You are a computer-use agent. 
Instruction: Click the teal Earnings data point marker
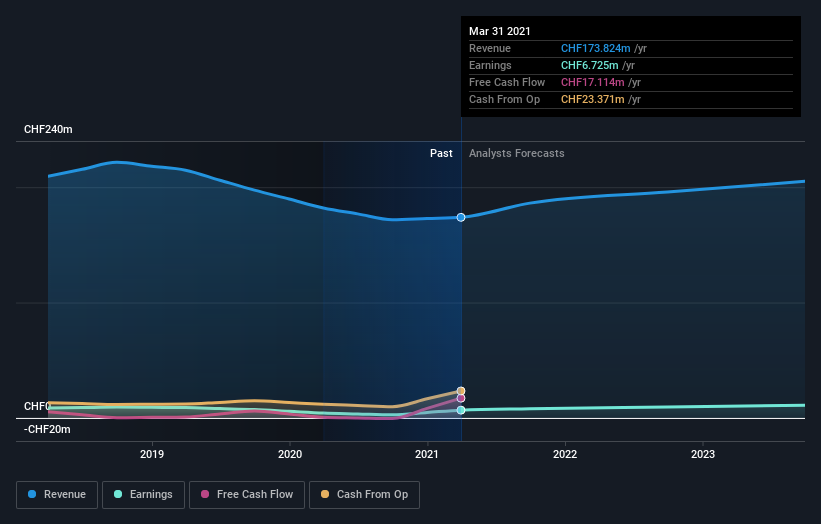[x=461, y=410]
